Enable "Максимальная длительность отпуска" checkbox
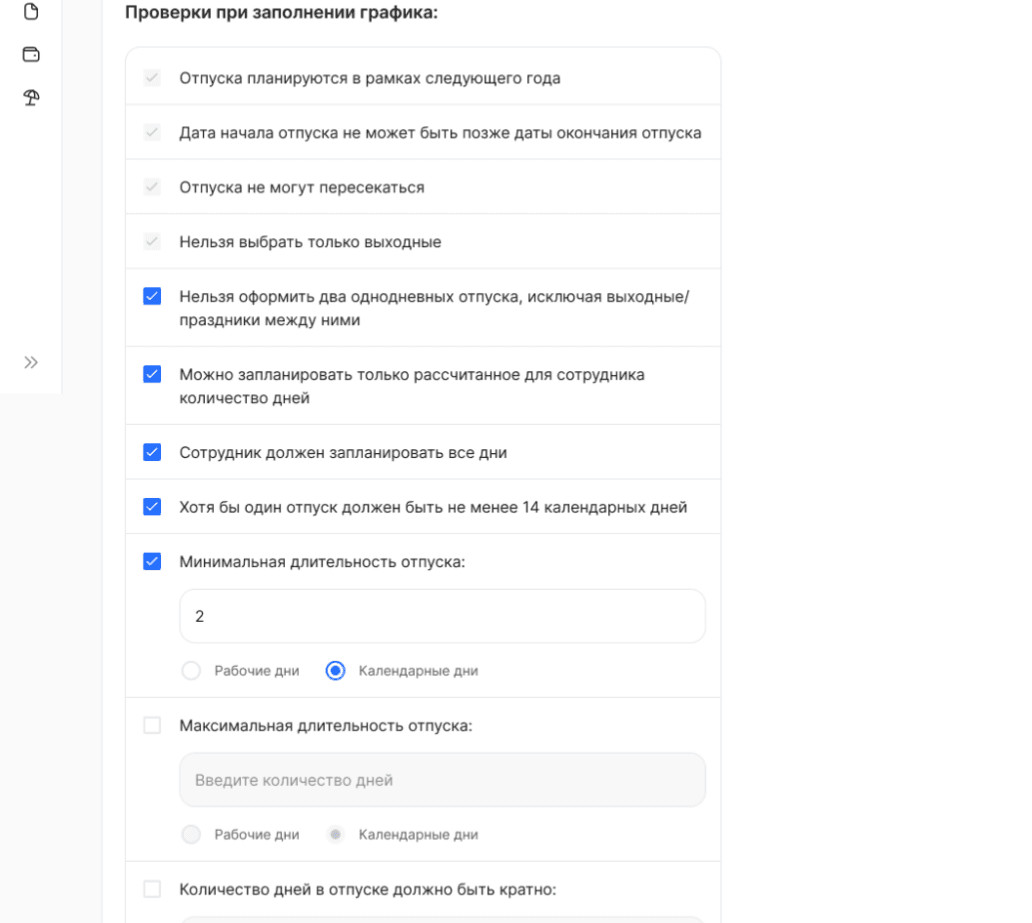1032x923 pixels. pos(152,725)
